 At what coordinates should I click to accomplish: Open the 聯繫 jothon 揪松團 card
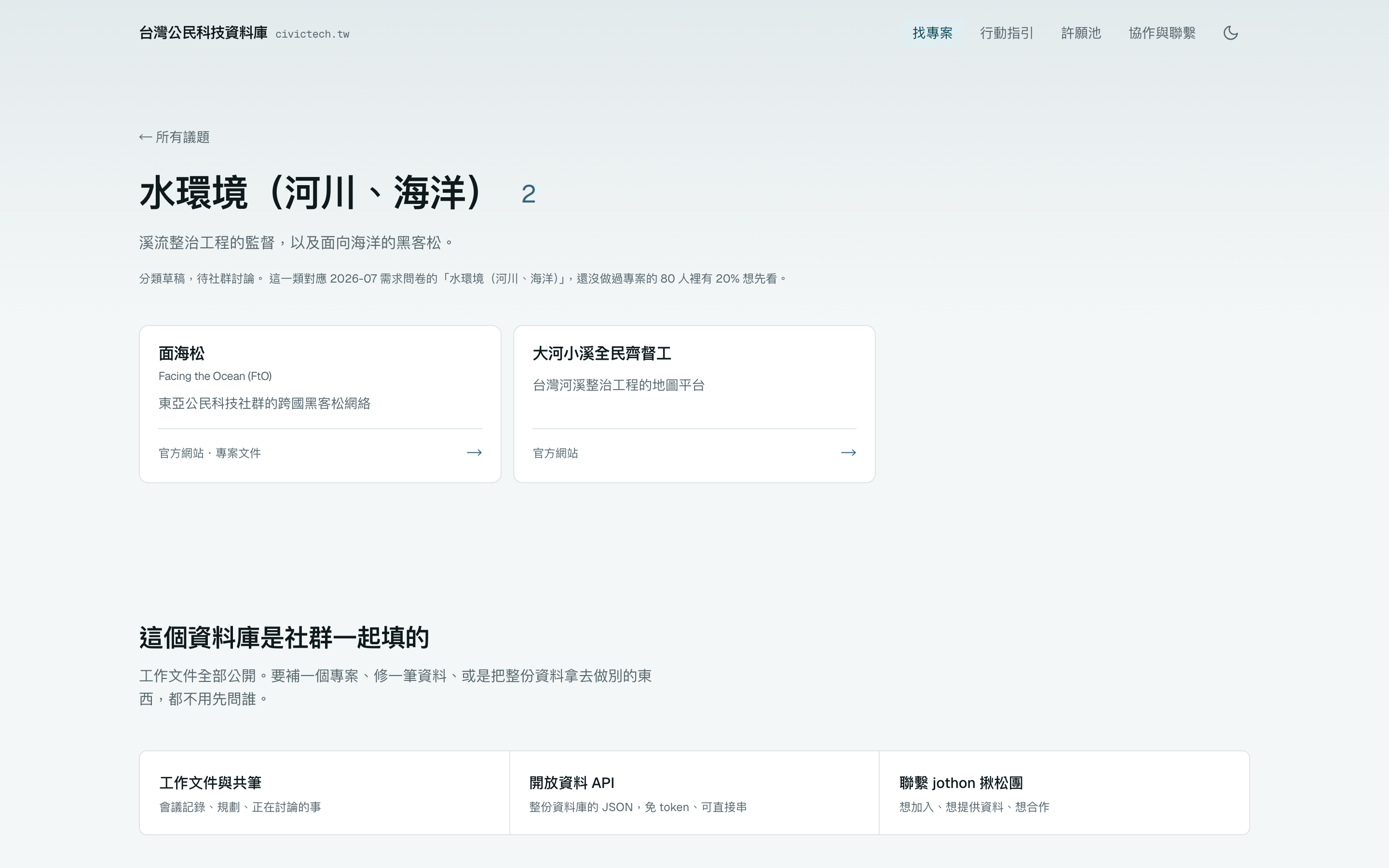[x=1064, y=793]
